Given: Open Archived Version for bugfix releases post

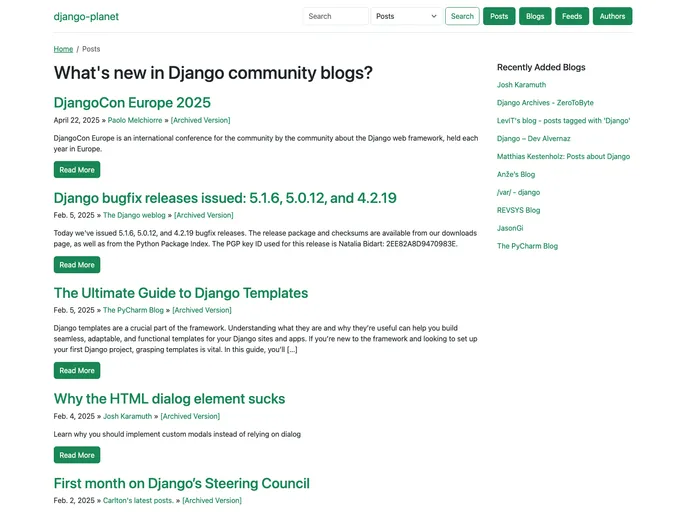Looking at the screenshot, I should pos(204,215).
